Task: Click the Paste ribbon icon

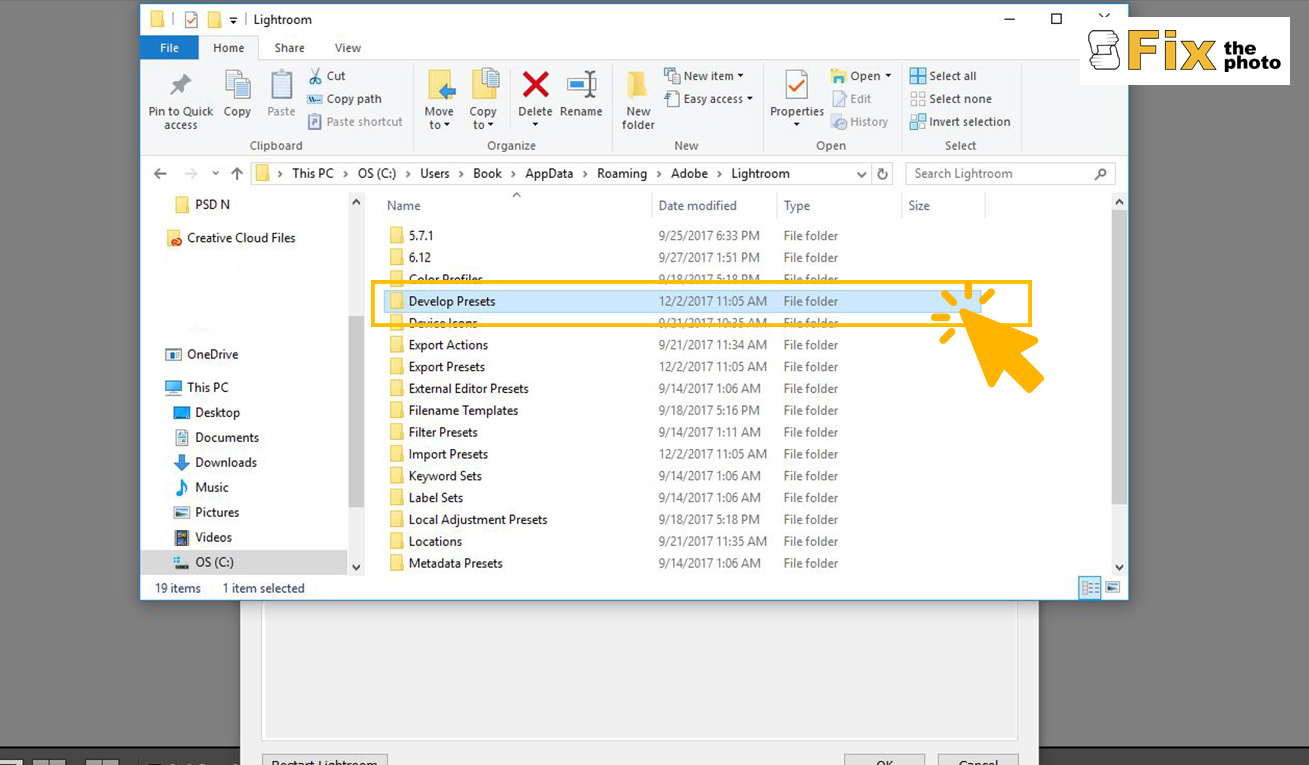Action: point(281,85)
